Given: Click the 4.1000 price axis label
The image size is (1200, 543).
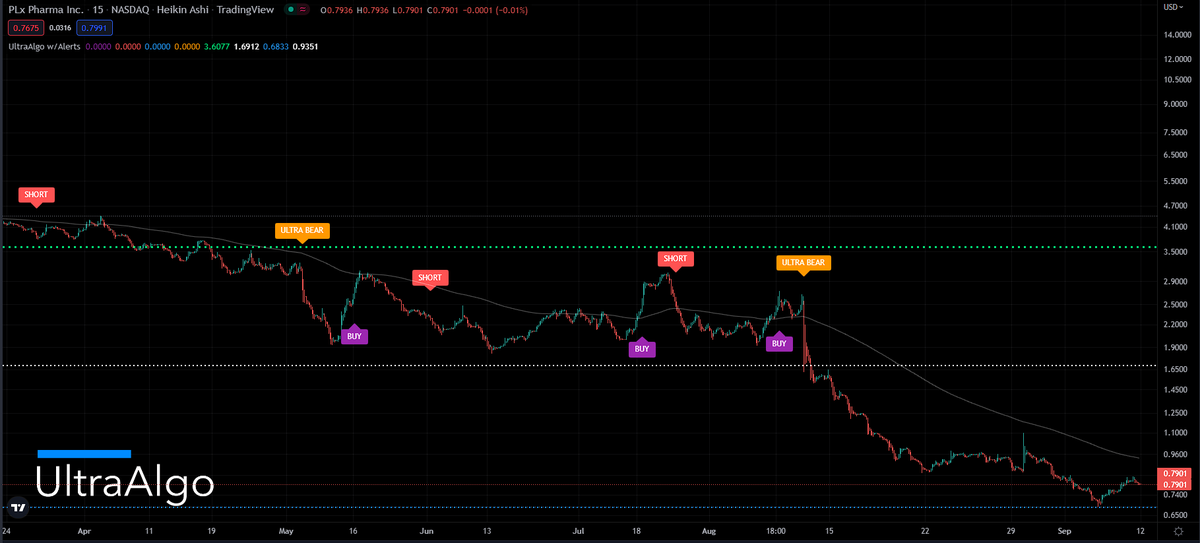Looking at the screenshot, I should [x=1175, y=227].
